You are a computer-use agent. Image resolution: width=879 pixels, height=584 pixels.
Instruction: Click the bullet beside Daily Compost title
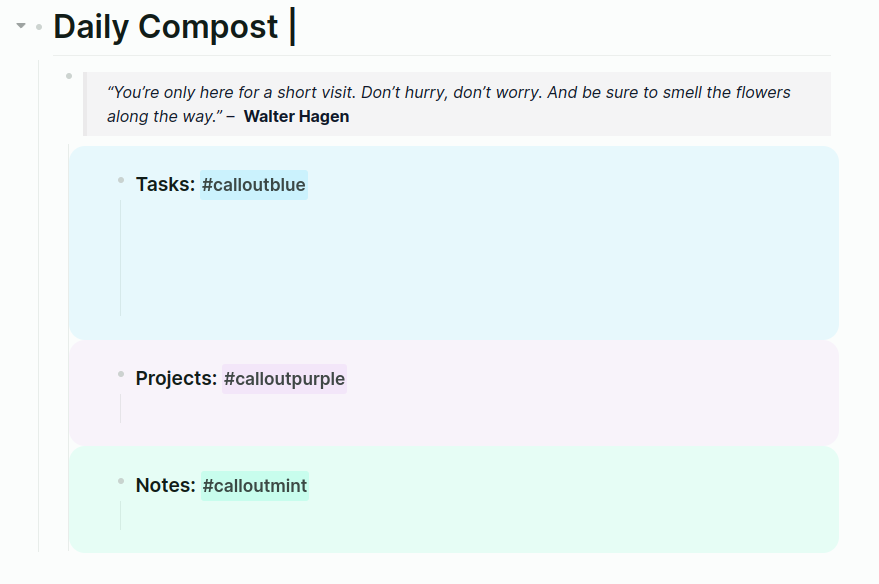pos(39,26)
